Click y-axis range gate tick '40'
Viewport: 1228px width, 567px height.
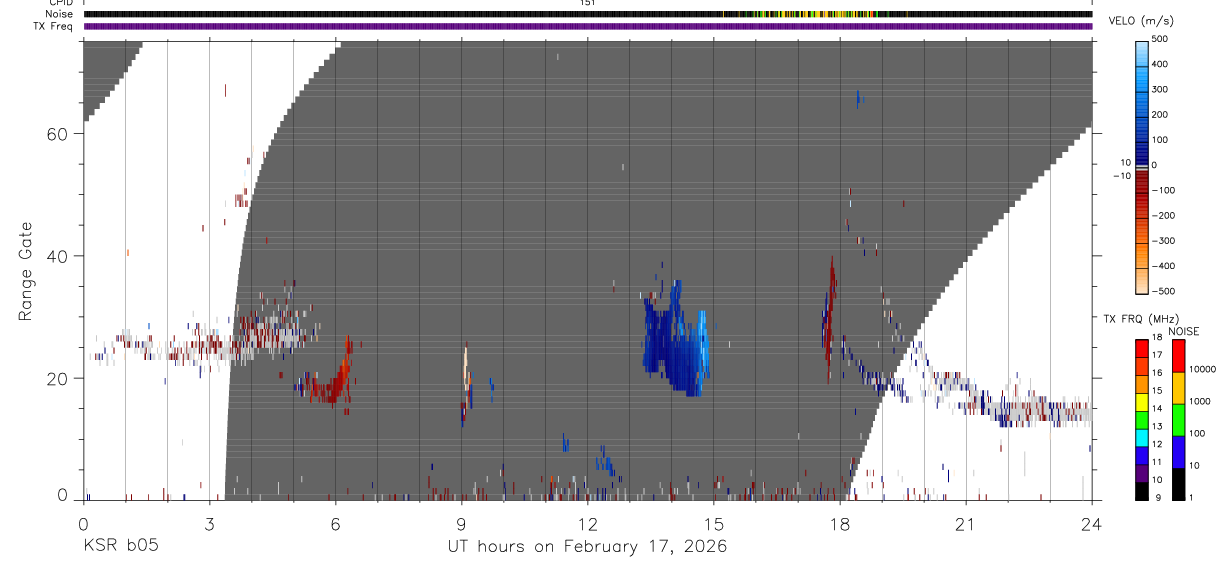[56, 256]
